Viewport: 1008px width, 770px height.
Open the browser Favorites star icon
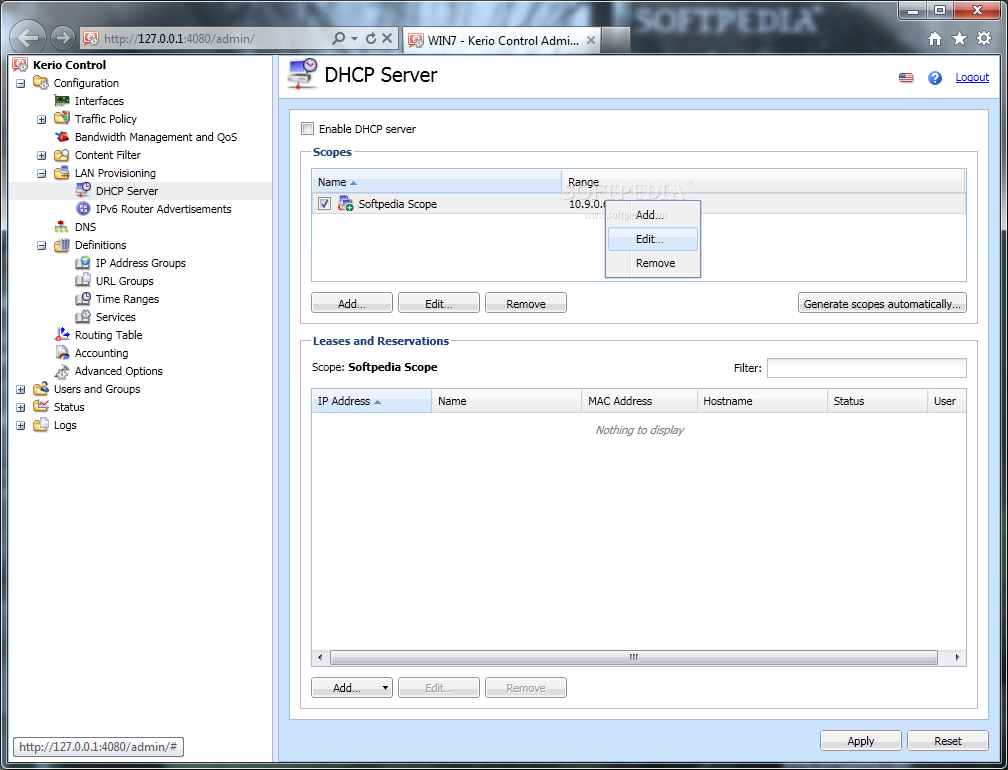pos(959,39)
